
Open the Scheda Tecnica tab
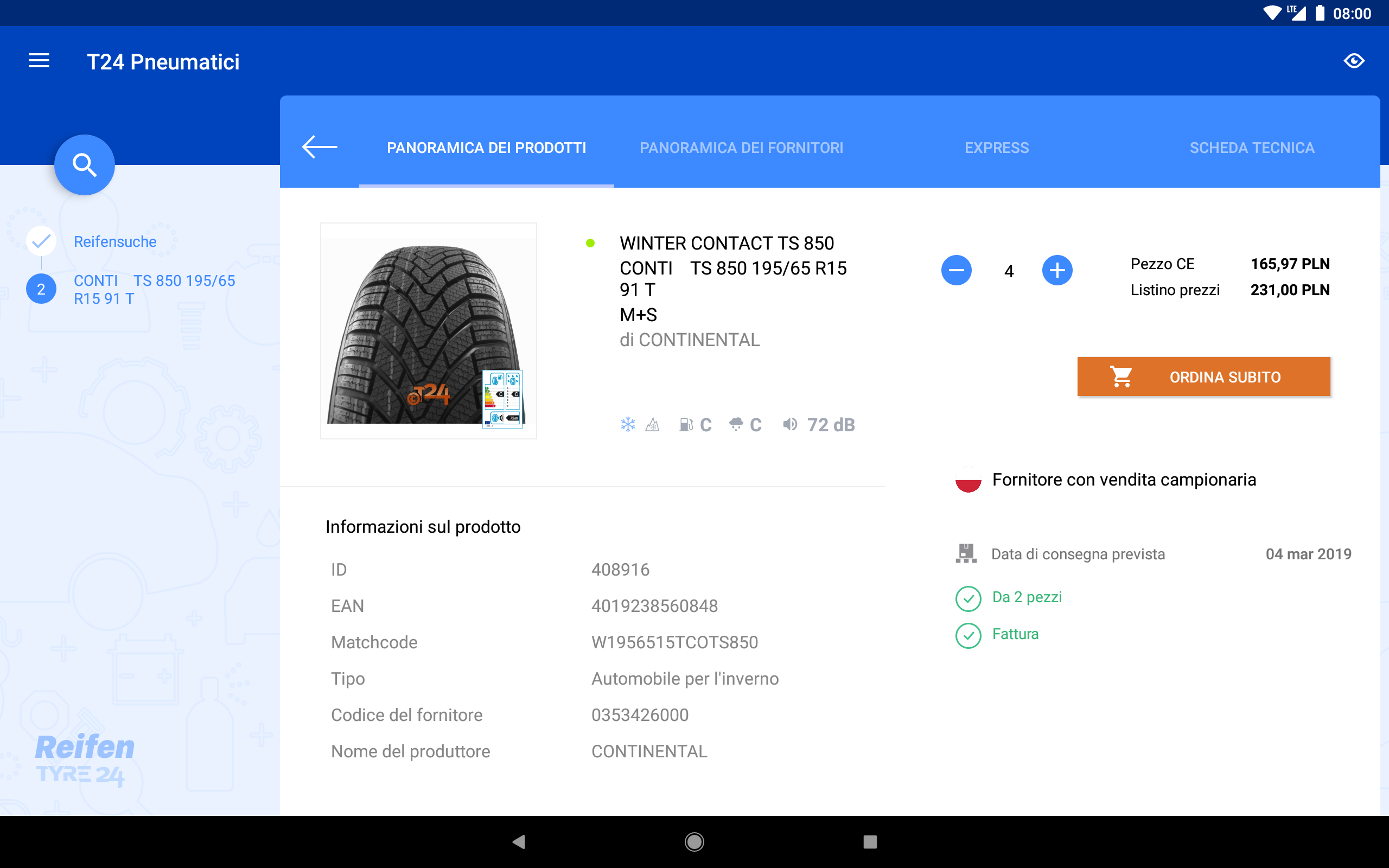pos(1252,148)
